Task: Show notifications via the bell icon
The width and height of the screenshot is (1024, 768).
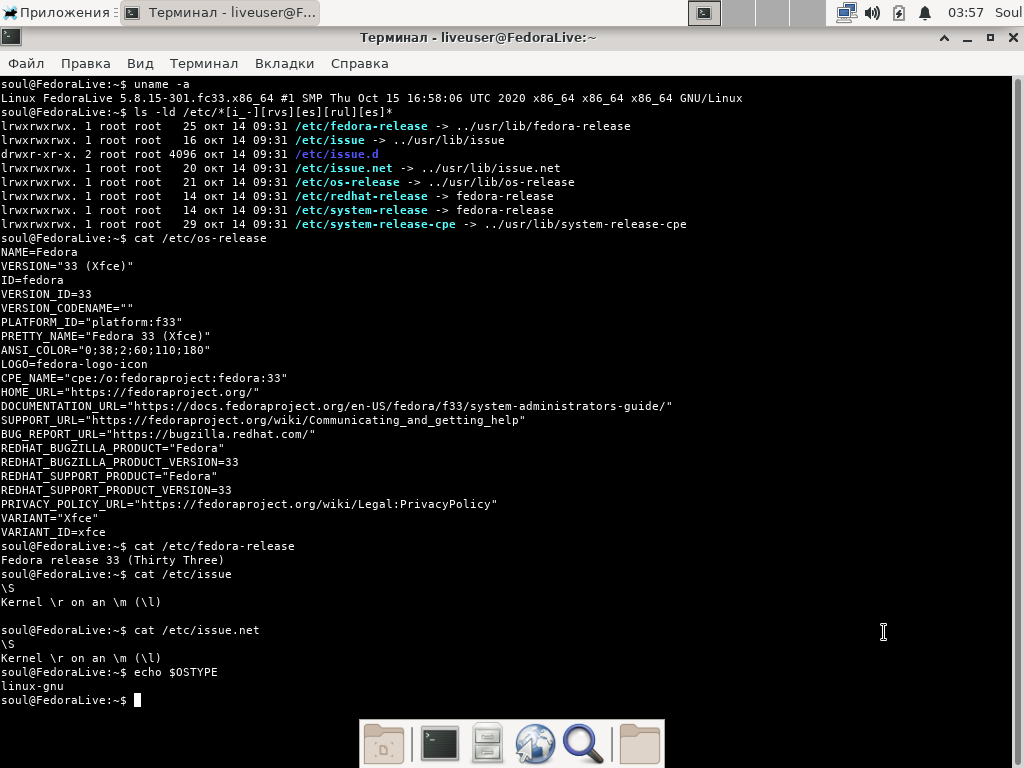Action: [x=925, y=12]
